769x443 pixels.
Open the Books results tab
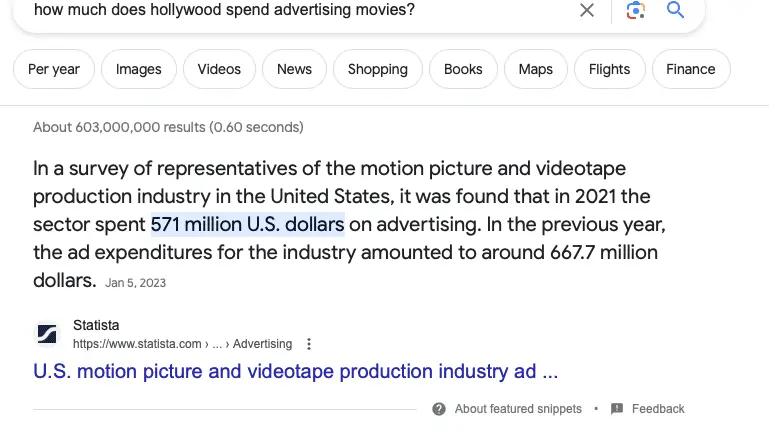(463, 70)
